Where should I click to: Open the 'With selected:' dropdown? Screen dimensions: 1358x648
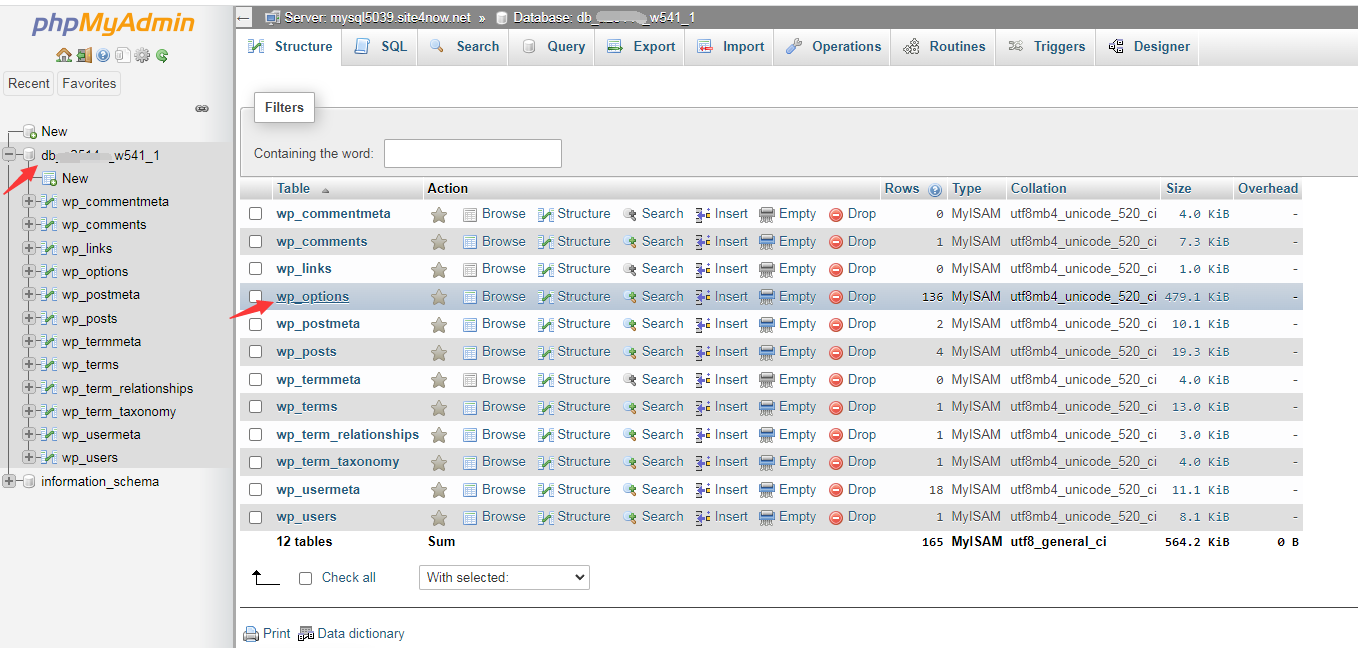[504, 578]
